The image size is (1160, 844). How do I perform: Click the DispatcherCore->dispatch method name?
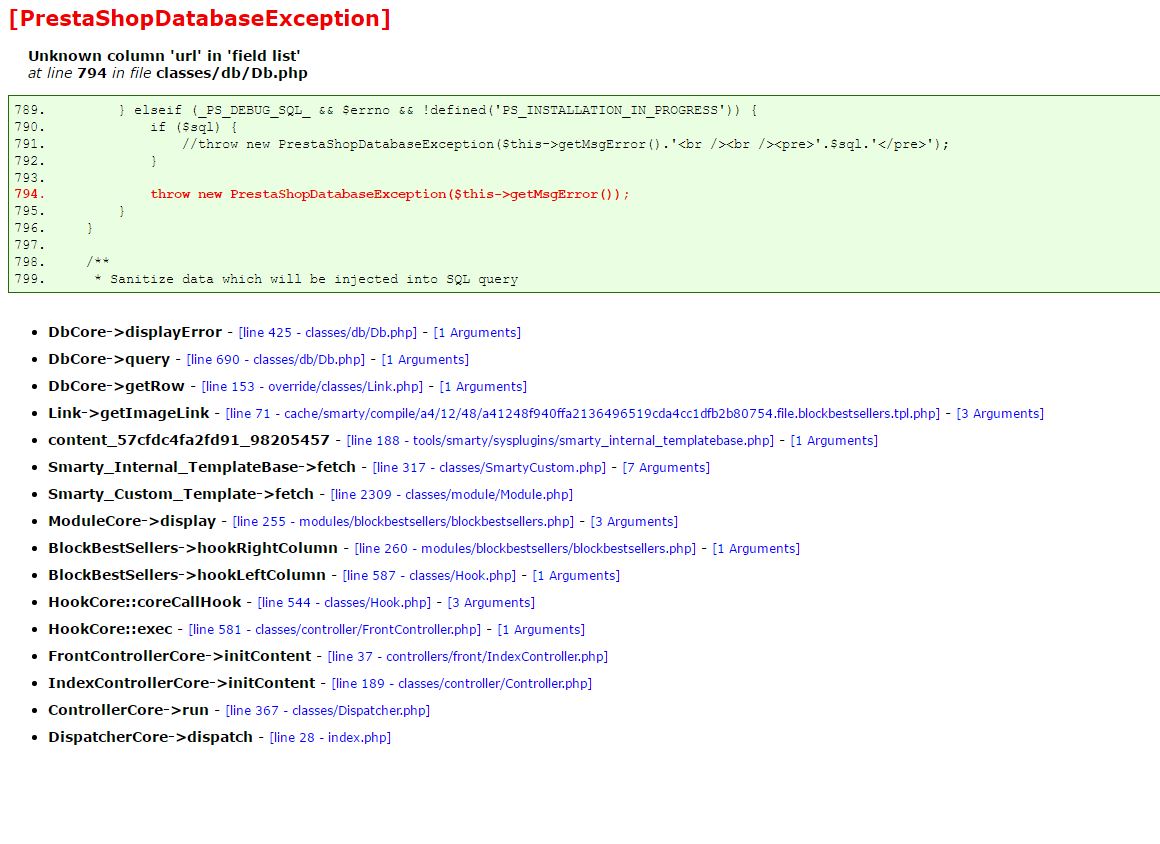151,737
